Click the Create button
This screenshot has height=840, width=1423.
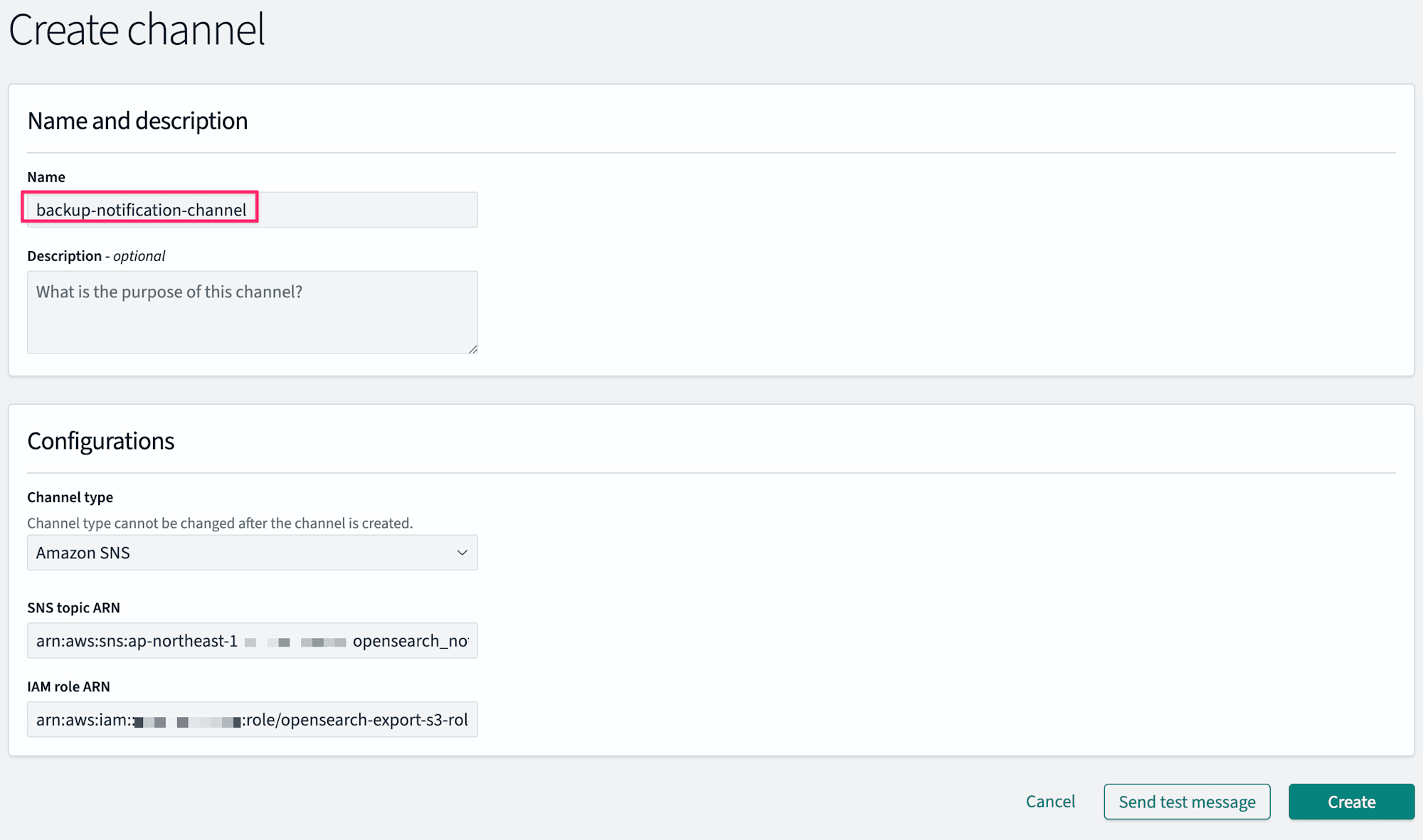(x=1351, y=802)
